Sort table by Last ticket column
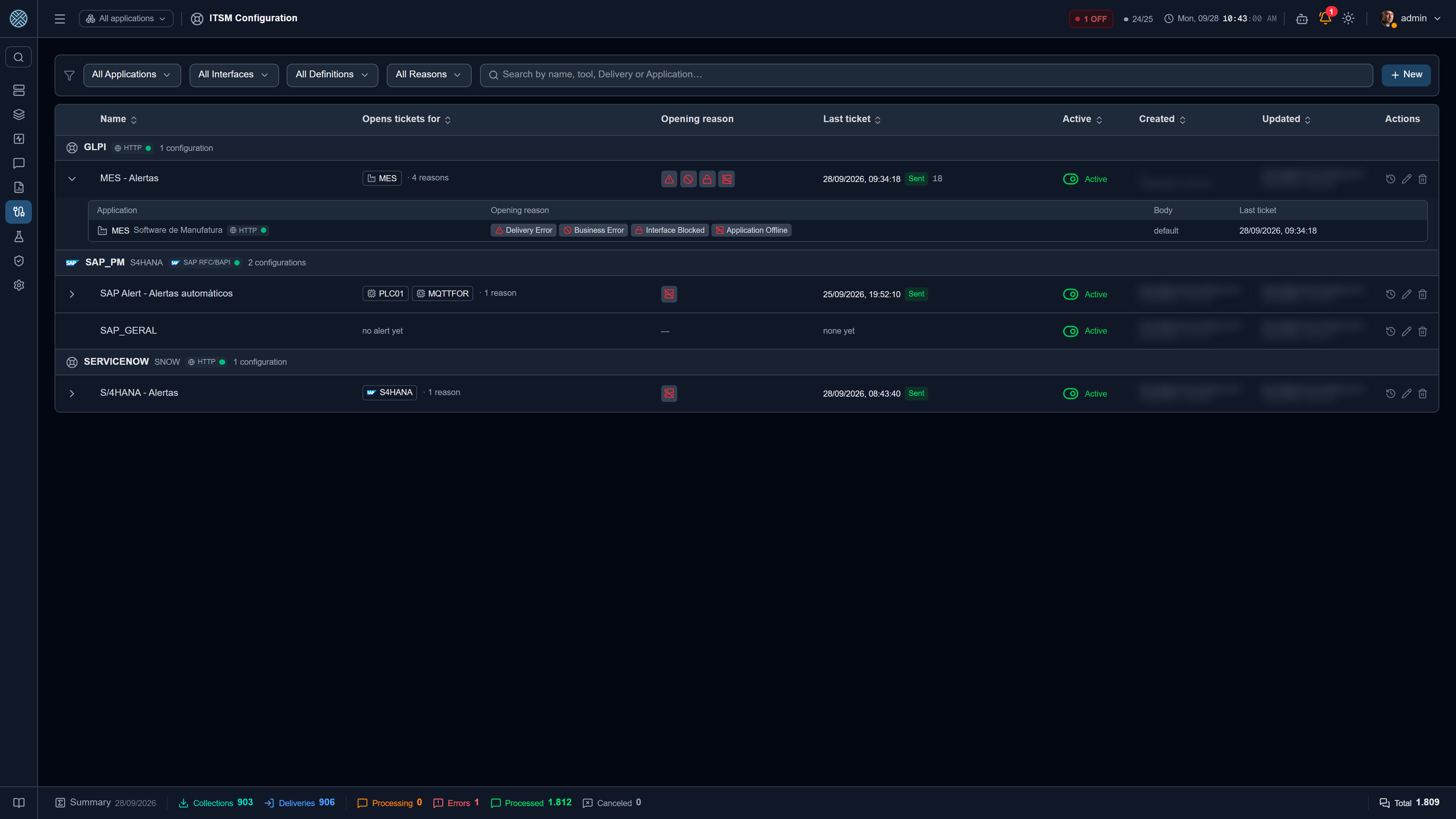Screen dimensions: 1456x819 (x=852, y=119)
